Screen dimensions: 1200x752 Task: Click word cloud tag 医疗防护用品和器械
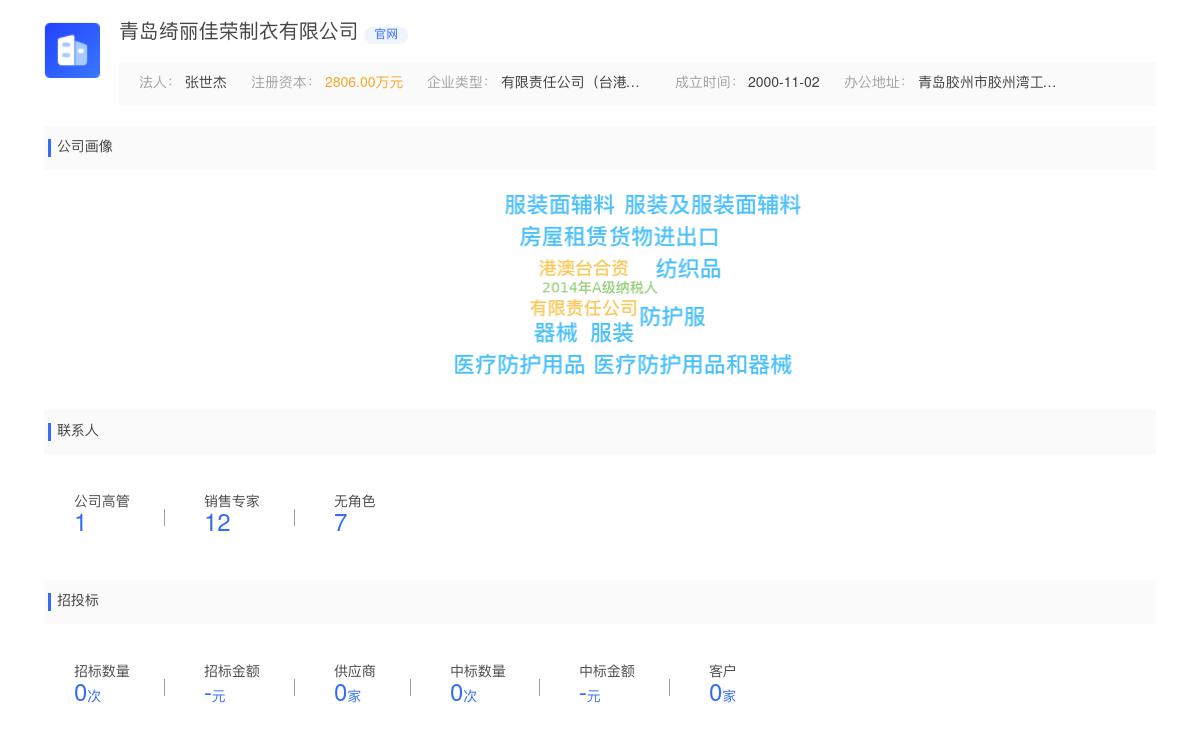tap(693, 365)
